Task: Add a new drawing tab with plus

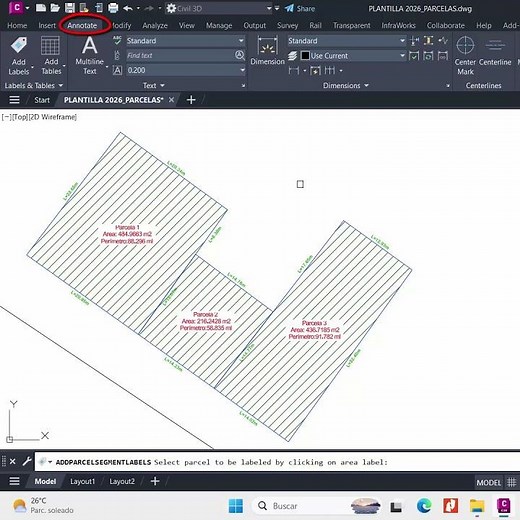Action: pyautogui.click(x=191, y=100)
